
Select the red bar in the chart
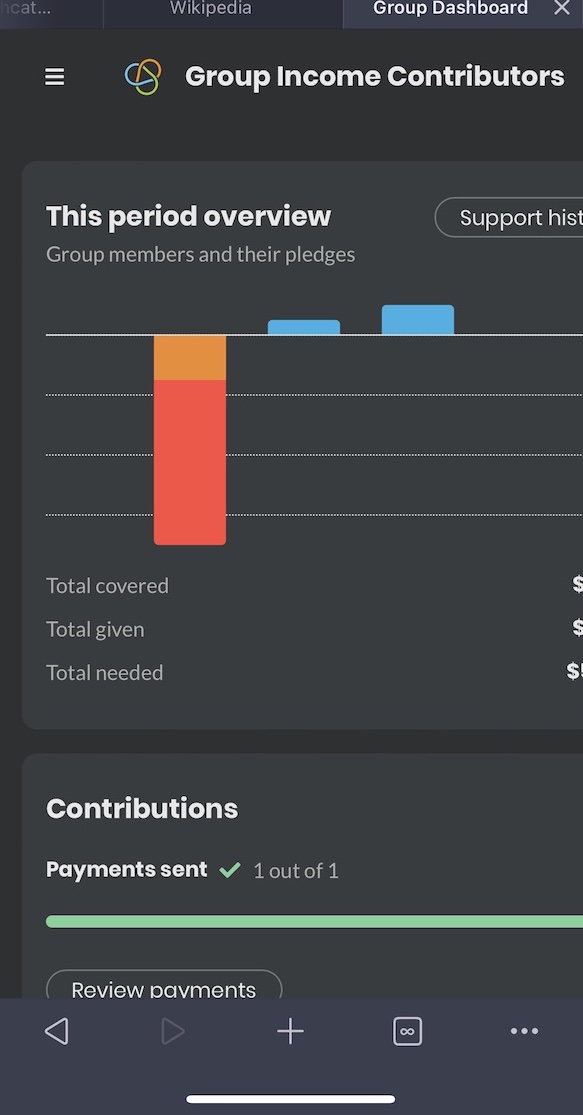[x=190, y=460]
